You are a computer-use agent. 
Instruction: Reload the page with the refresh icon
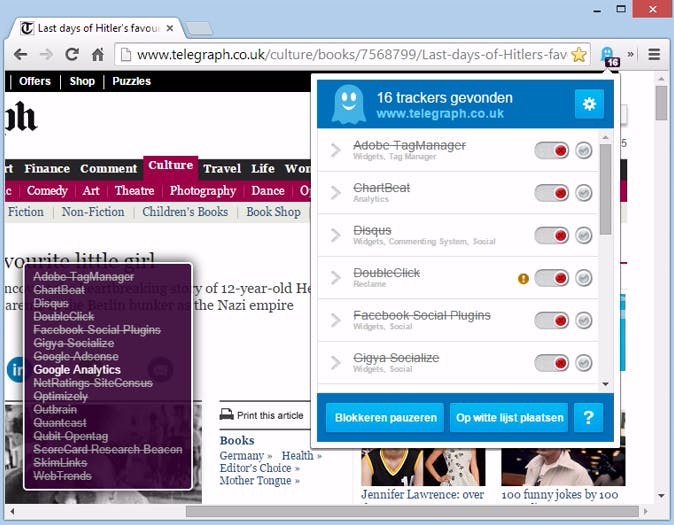click(x=72, y=54)
